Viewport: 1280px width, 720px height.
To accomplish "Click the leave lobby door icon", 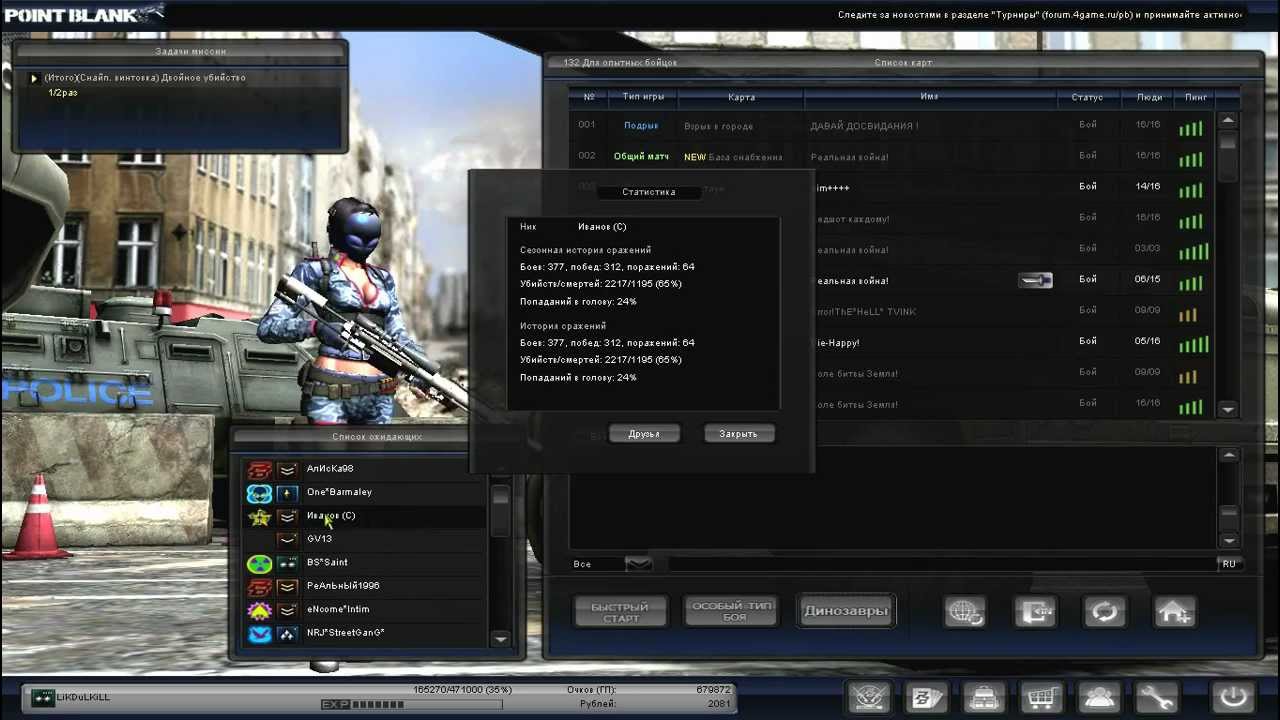I will point(1035,611).
